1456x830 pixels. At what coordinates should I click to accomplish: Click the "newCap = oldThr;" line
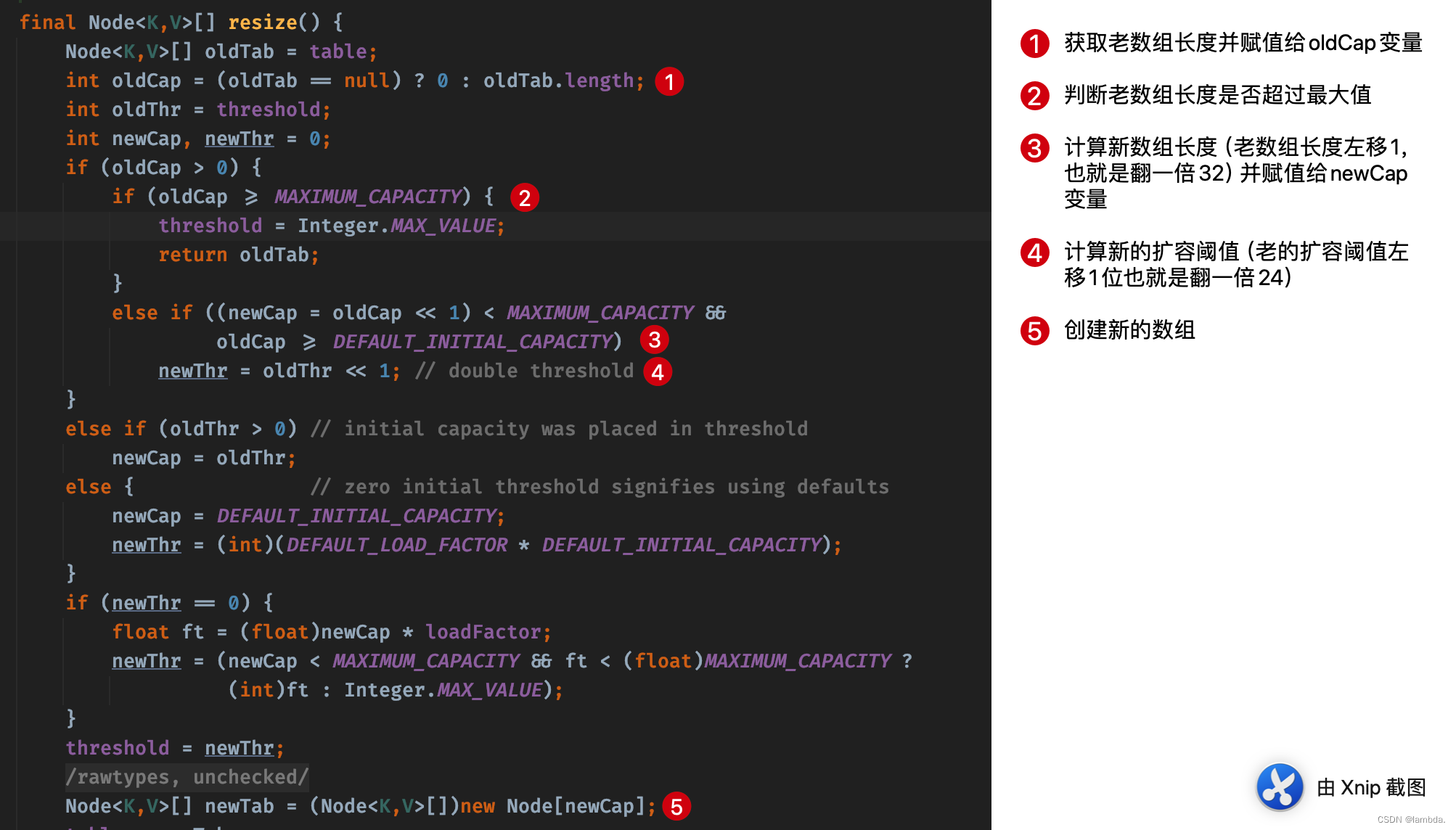pyautogui.click(x=204, y=458)
